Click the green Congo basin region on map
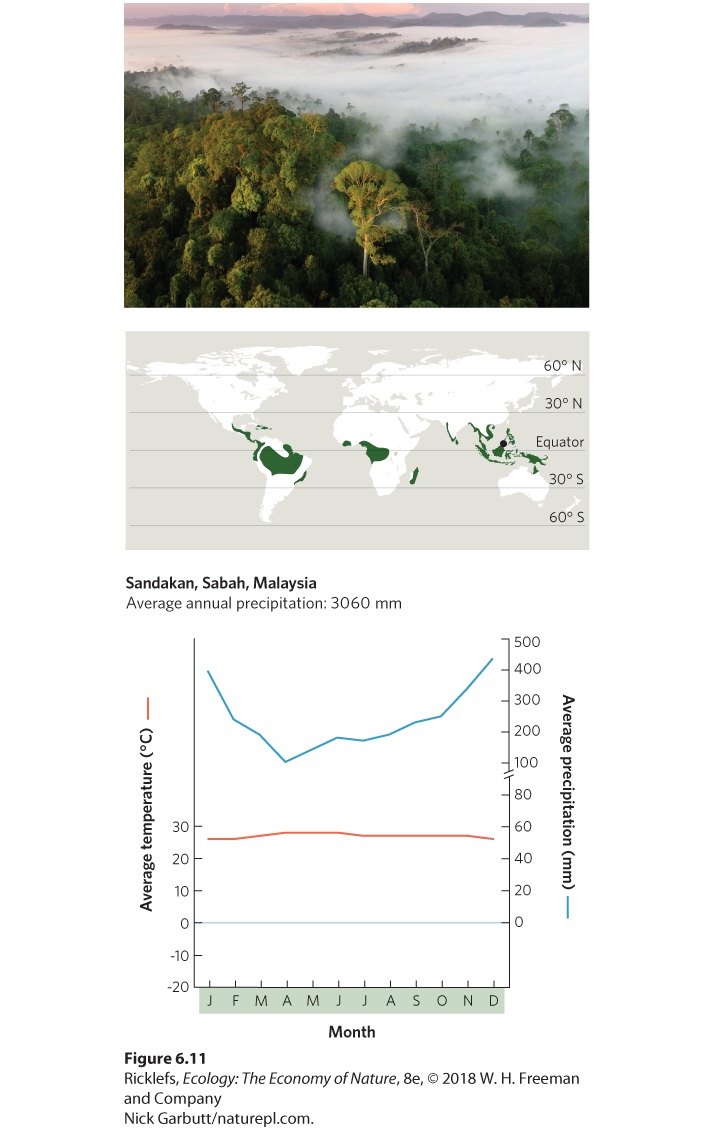This screenshot has height=1130, width=714. (x=376, y=451)
